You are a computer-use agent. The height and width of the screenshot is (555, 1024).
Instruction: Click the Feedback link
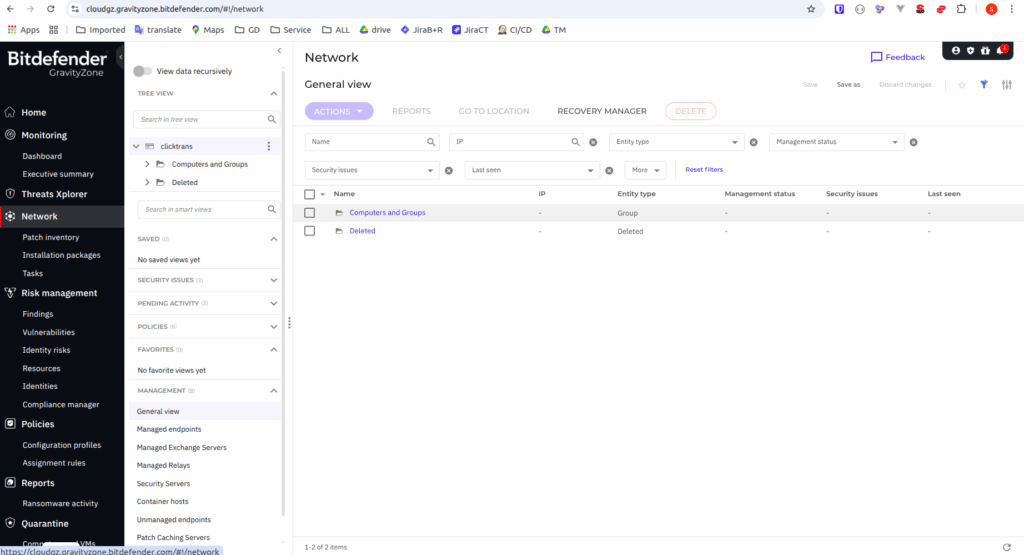tap(898, 57)
